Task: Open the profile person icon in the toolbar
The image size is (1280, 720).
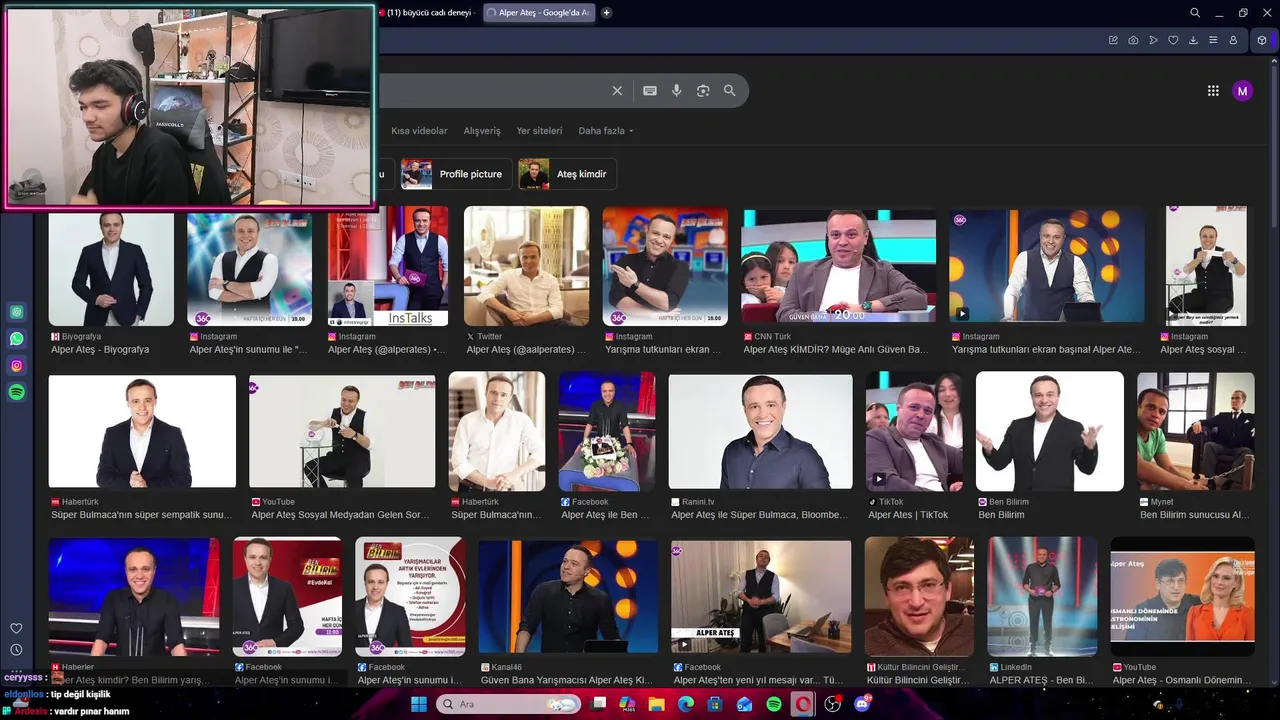Action: [1233, 40]
